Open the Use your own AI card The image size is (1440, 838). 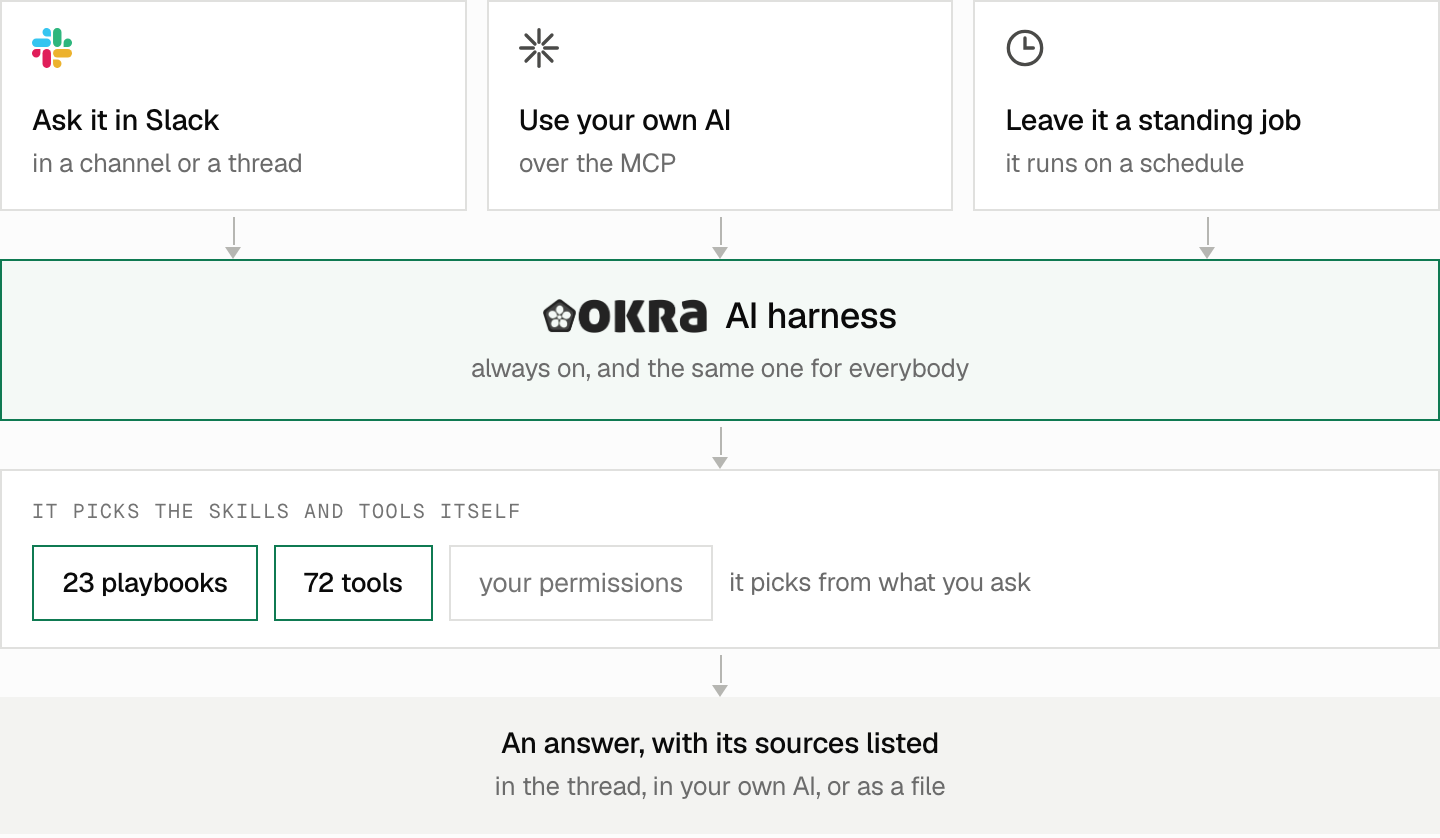point(720,105)
